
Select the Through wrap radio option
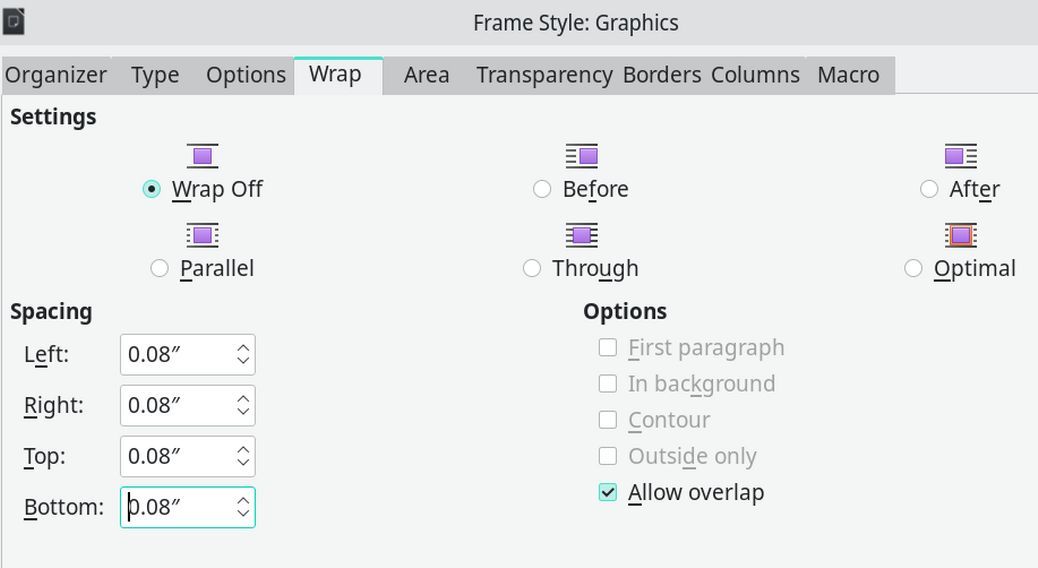pos(532,268)
